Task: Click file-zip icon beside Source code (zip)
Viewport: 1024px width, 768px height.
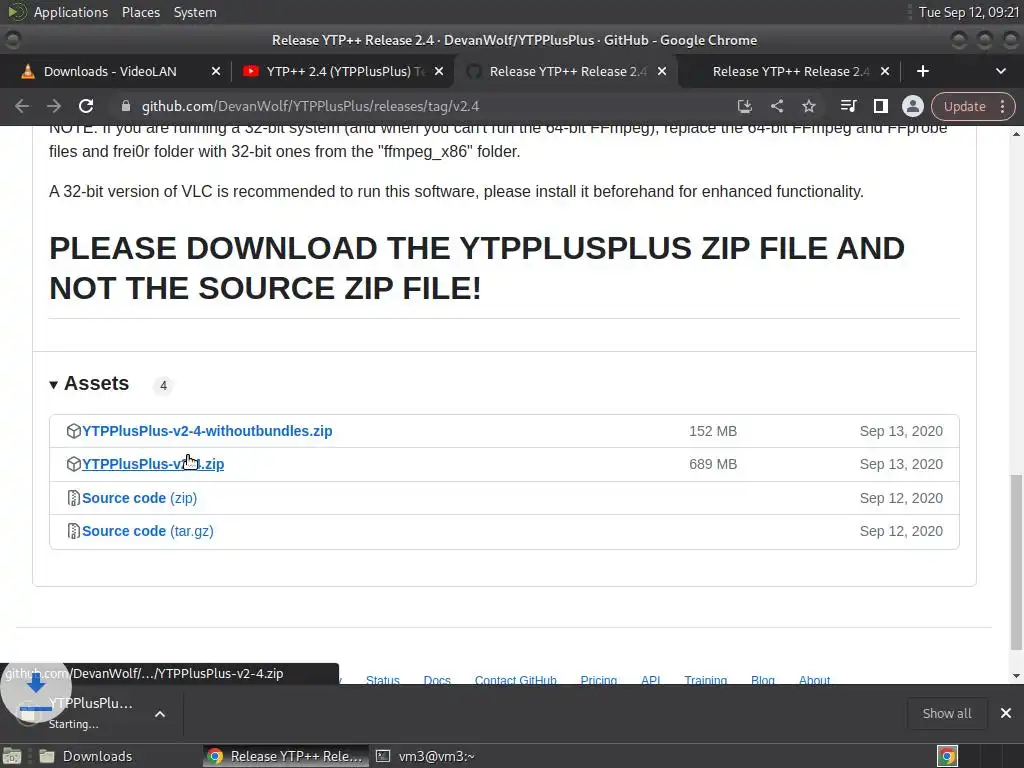Action: 74,498
